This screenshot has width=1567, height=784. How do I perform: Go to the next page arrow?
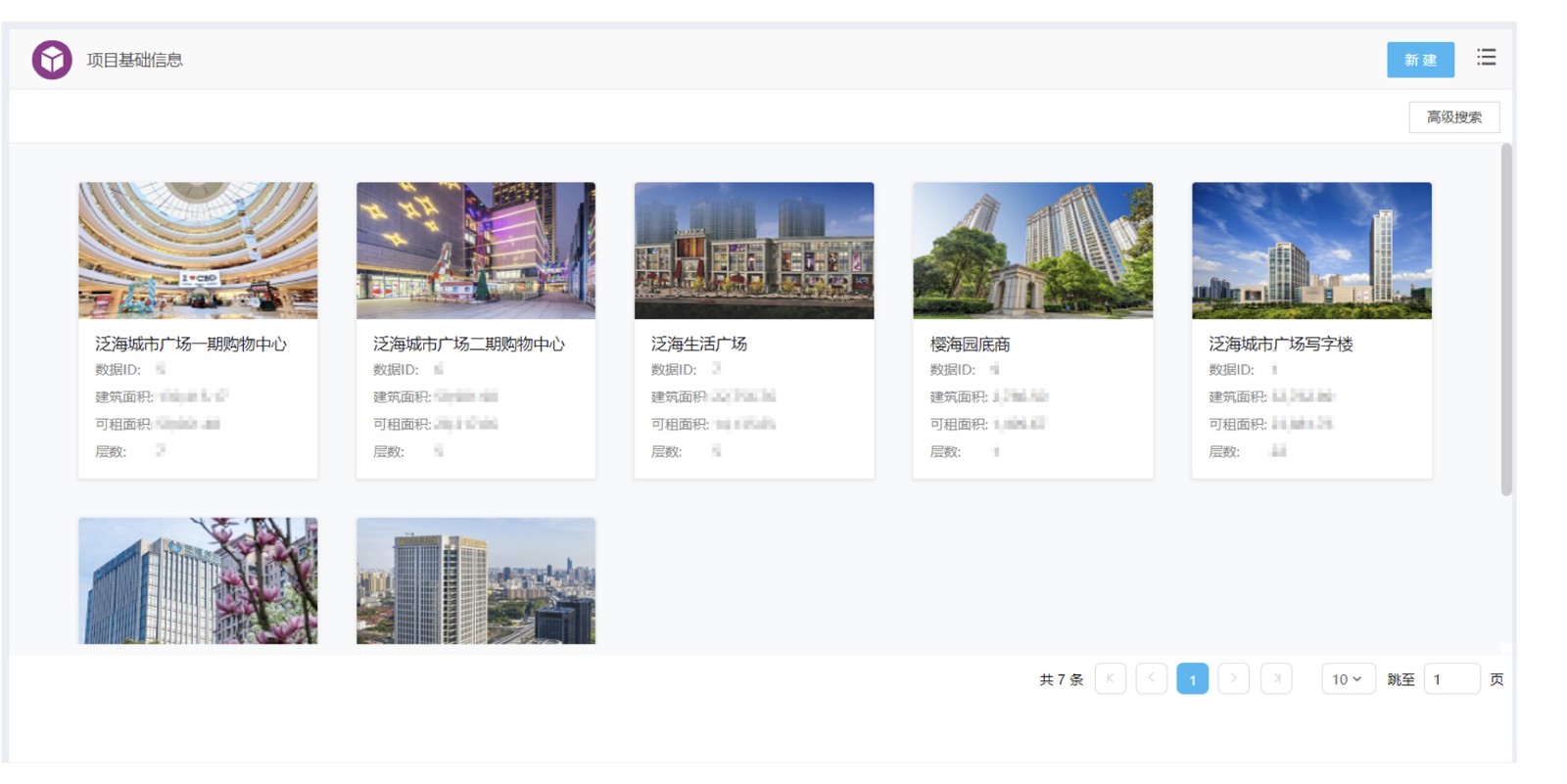(x=1233, y=678)
